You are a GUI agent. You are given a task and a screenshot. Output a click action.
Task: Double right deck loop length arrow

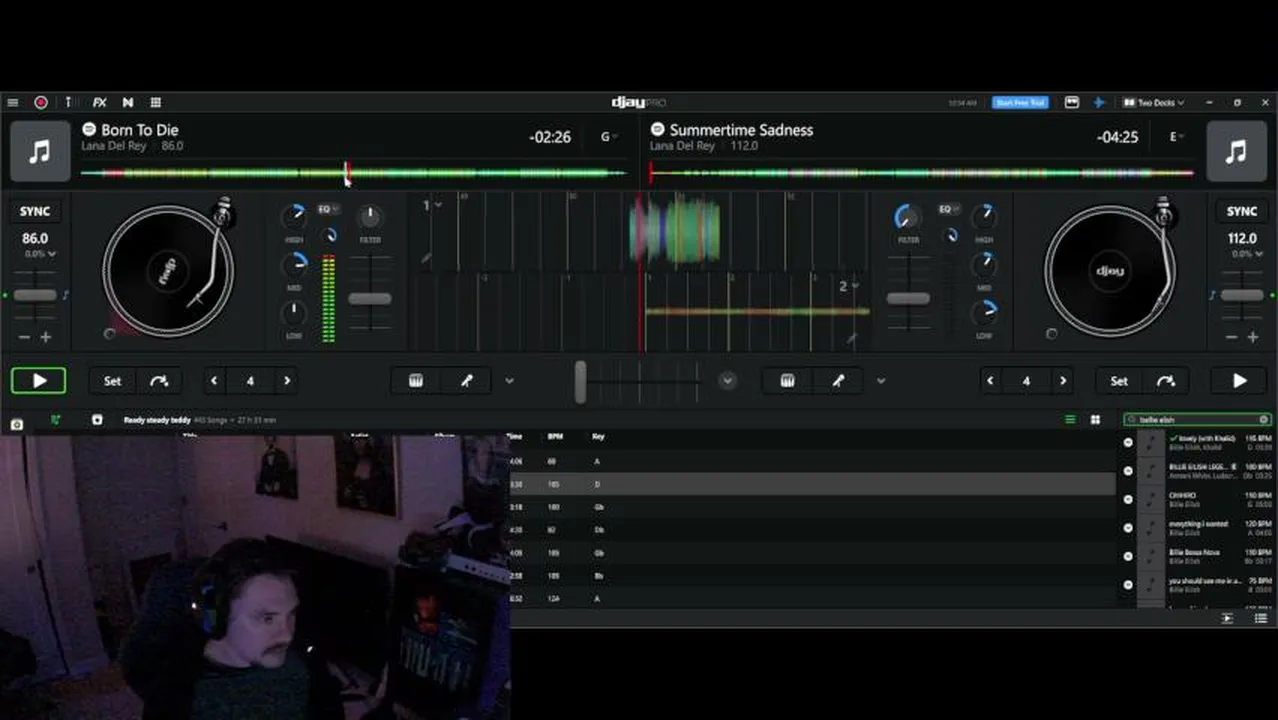tap(1063, 381)
